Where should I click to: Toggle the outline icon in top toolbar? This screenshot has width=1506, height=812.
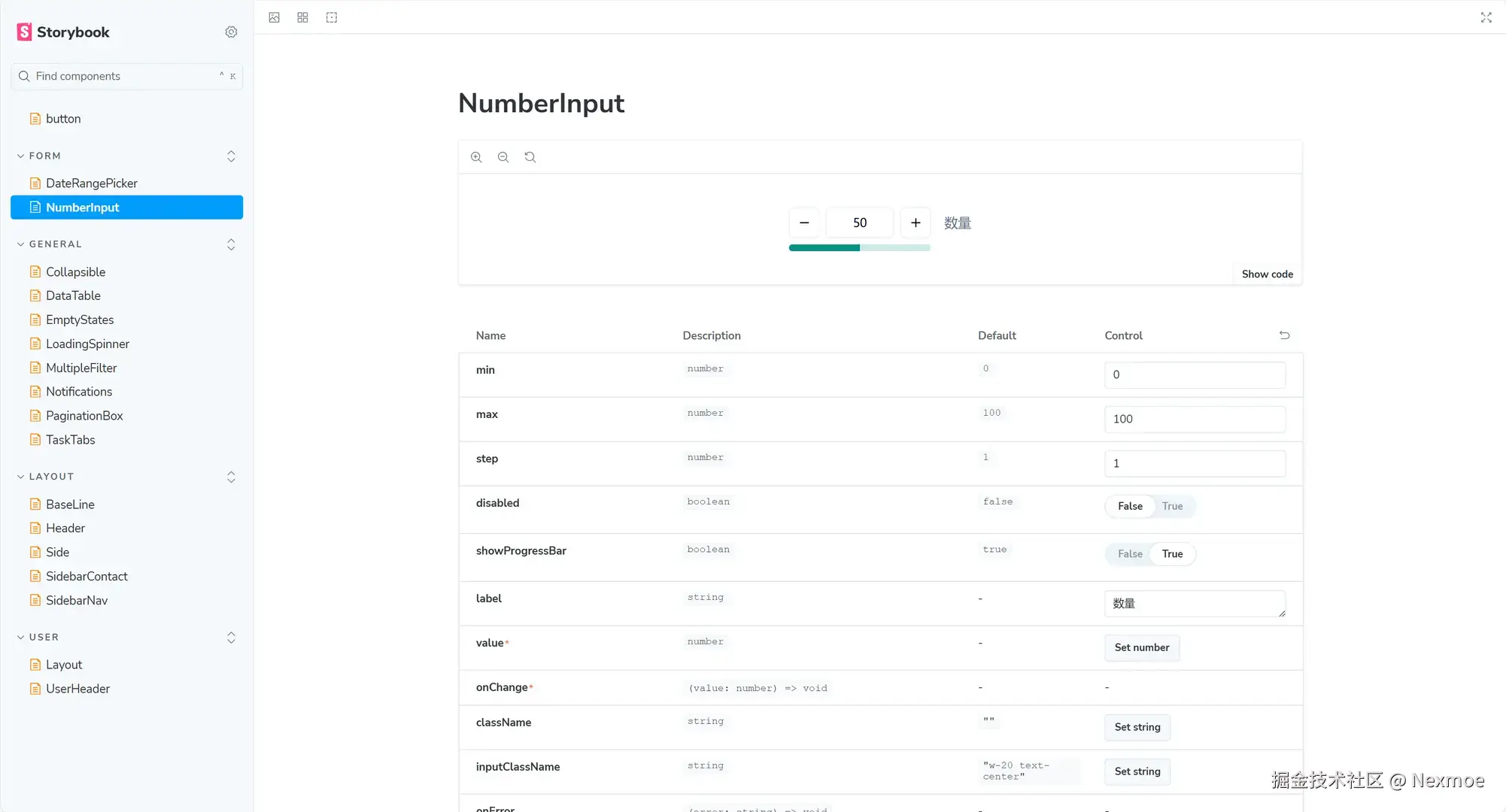[332, 17]
